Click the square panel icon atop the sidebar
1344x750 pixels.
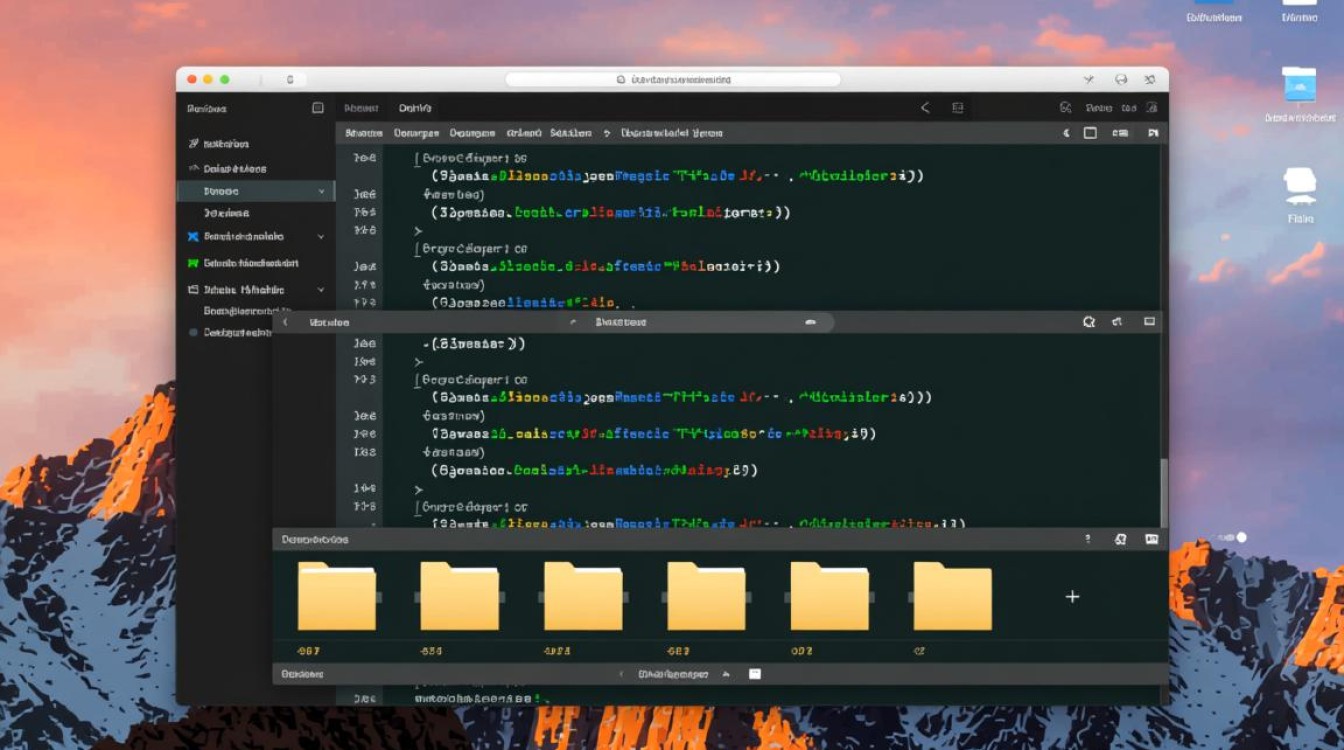(318, 108)
